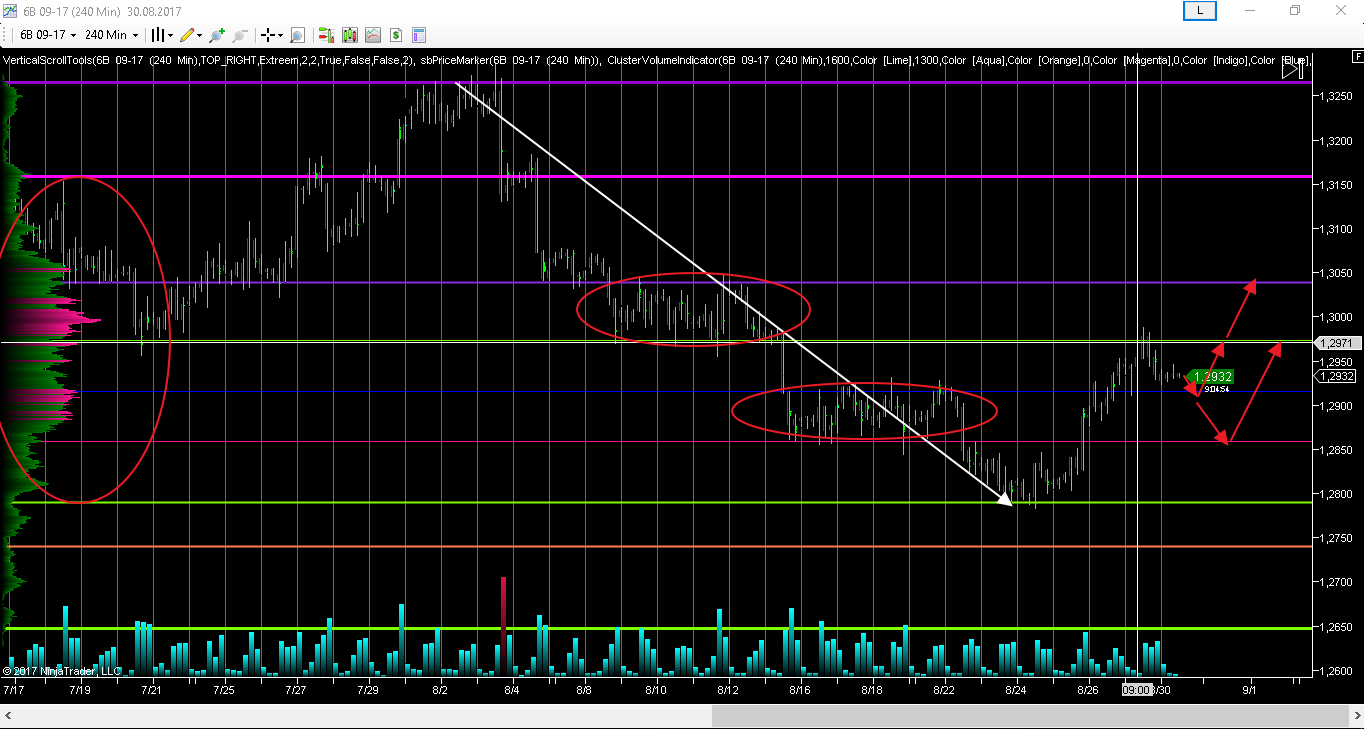Click the 1,2850 price axis label

(x=1338, y=450)
